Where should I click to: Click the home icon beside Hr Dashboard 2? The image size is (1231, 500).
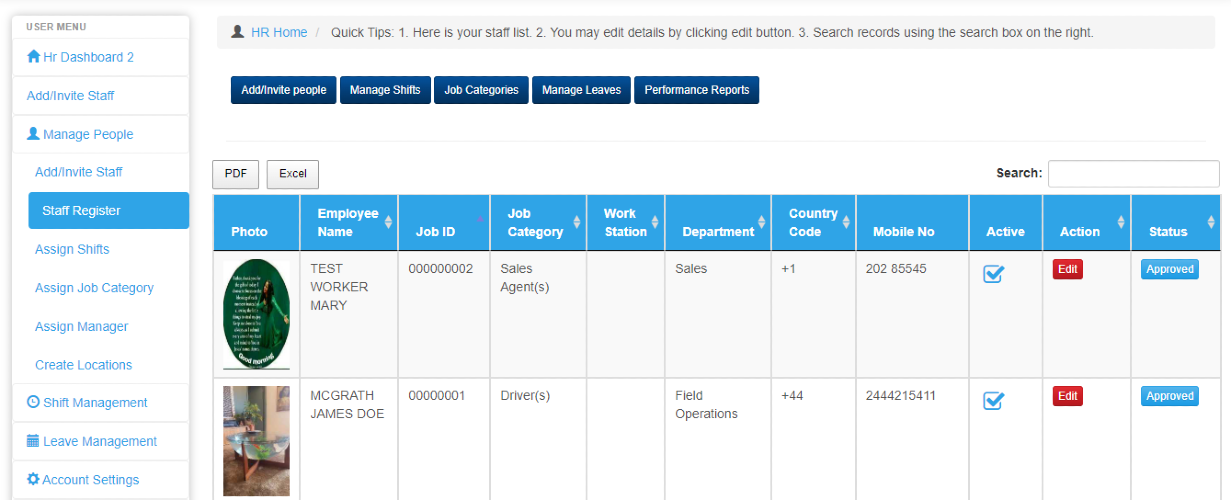tap(34, 57)
